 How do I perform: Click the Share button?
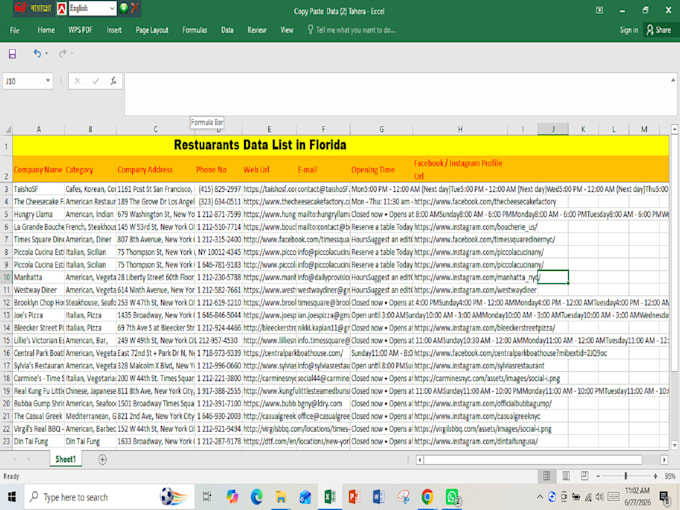tap(659, 30)
